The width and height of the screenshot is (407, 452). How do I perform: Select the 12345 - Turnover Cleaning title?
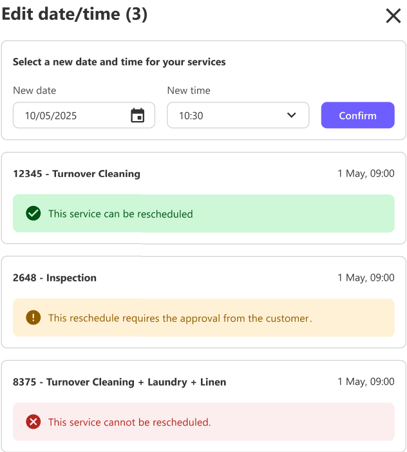pos(77,174)
